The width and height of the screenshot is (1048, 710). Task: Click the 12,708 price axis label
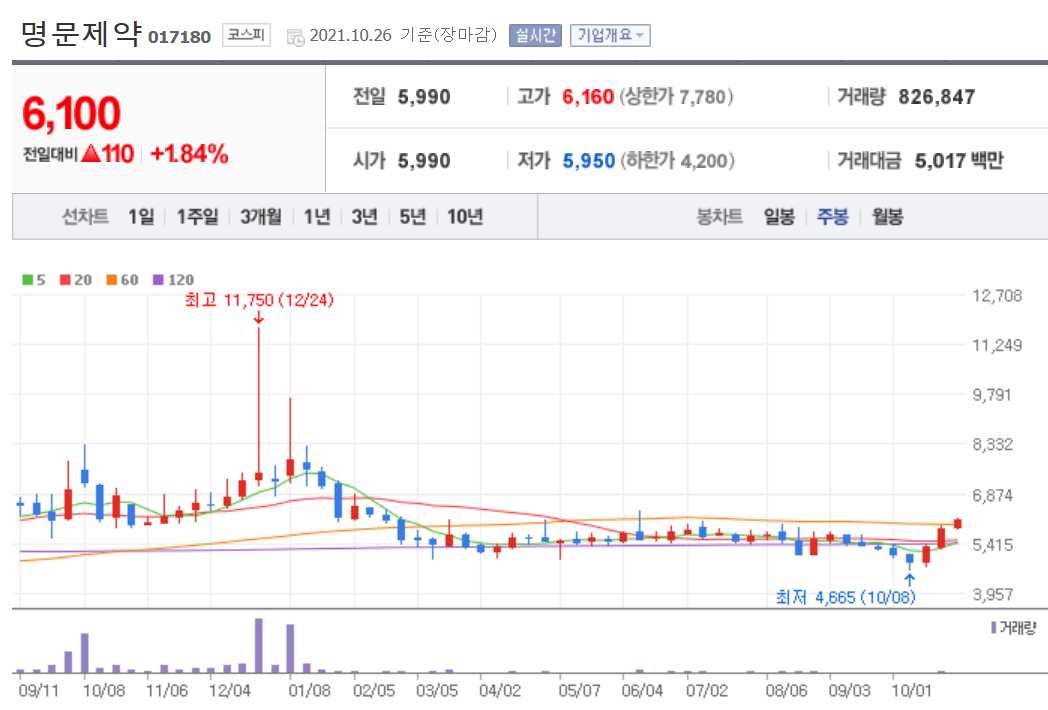[997, 295]
